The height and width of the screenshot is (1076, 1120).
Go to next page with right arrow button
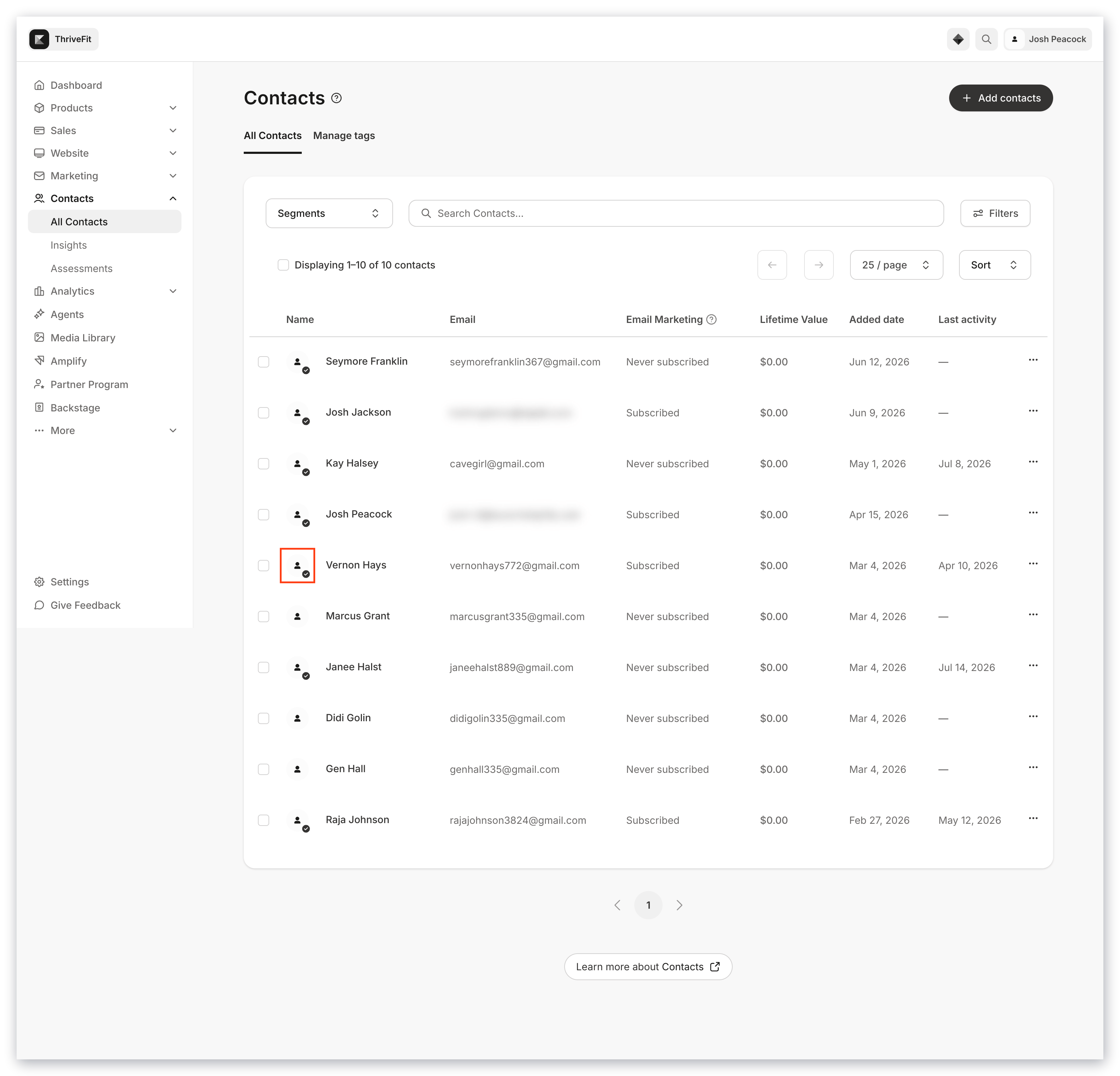(819, 265)
